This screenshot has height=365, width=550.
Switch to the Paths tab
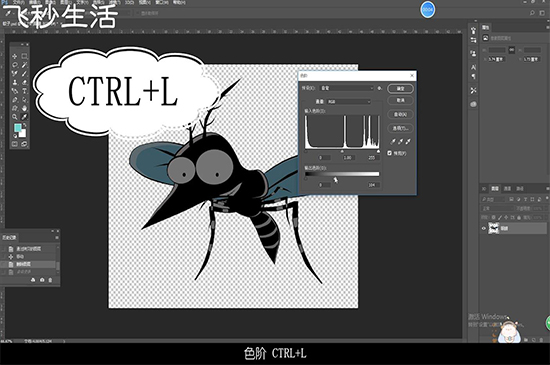(520, 189)
